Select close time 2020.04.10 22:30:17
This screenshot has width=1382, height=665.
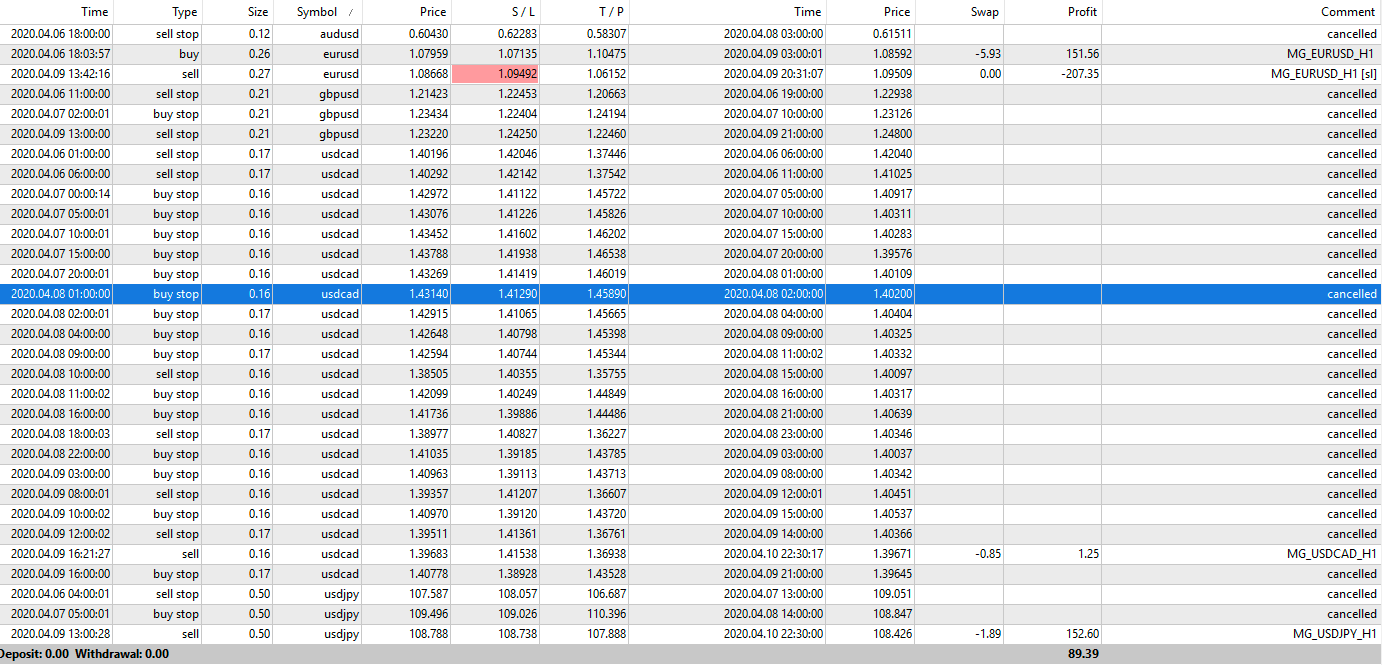tap(773, 554)
